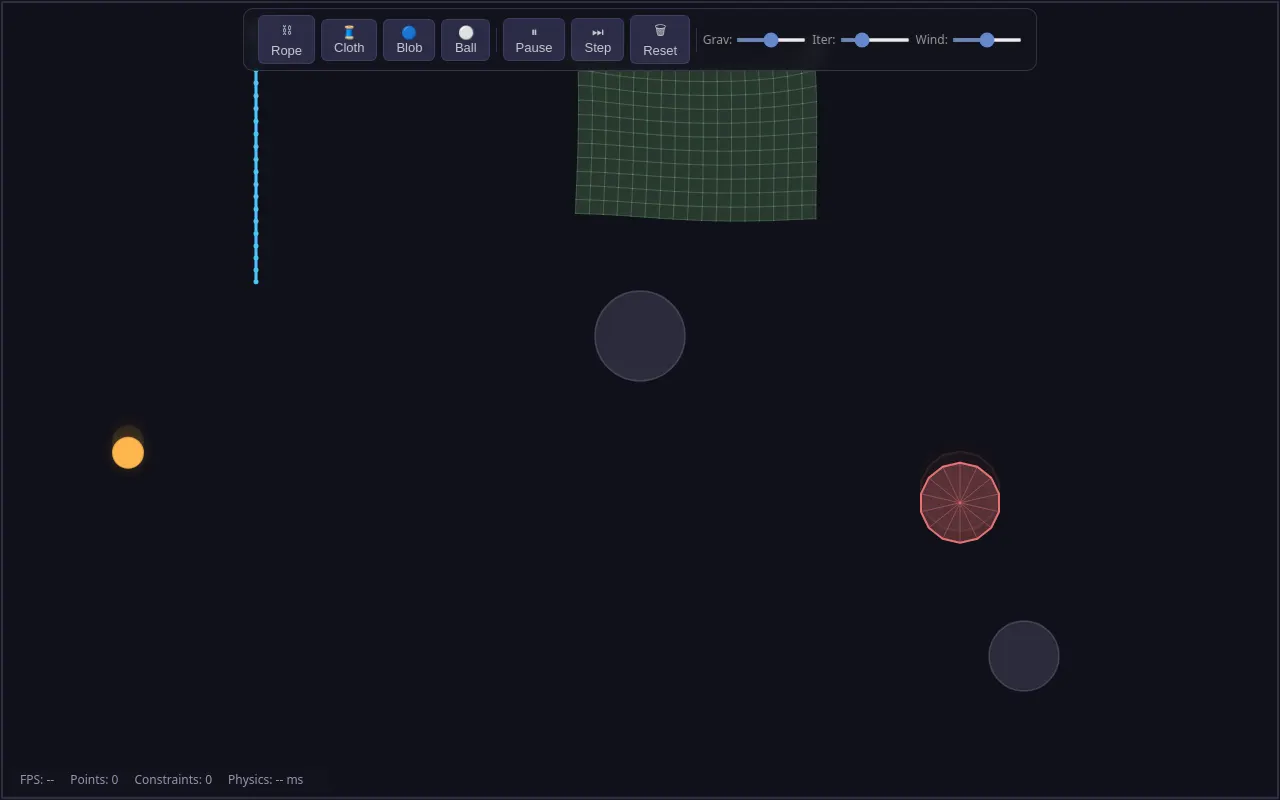Click the gray circle obstacle below the red blob
The height and width of the screenshot is (800, 1280).
(1024, 656)
